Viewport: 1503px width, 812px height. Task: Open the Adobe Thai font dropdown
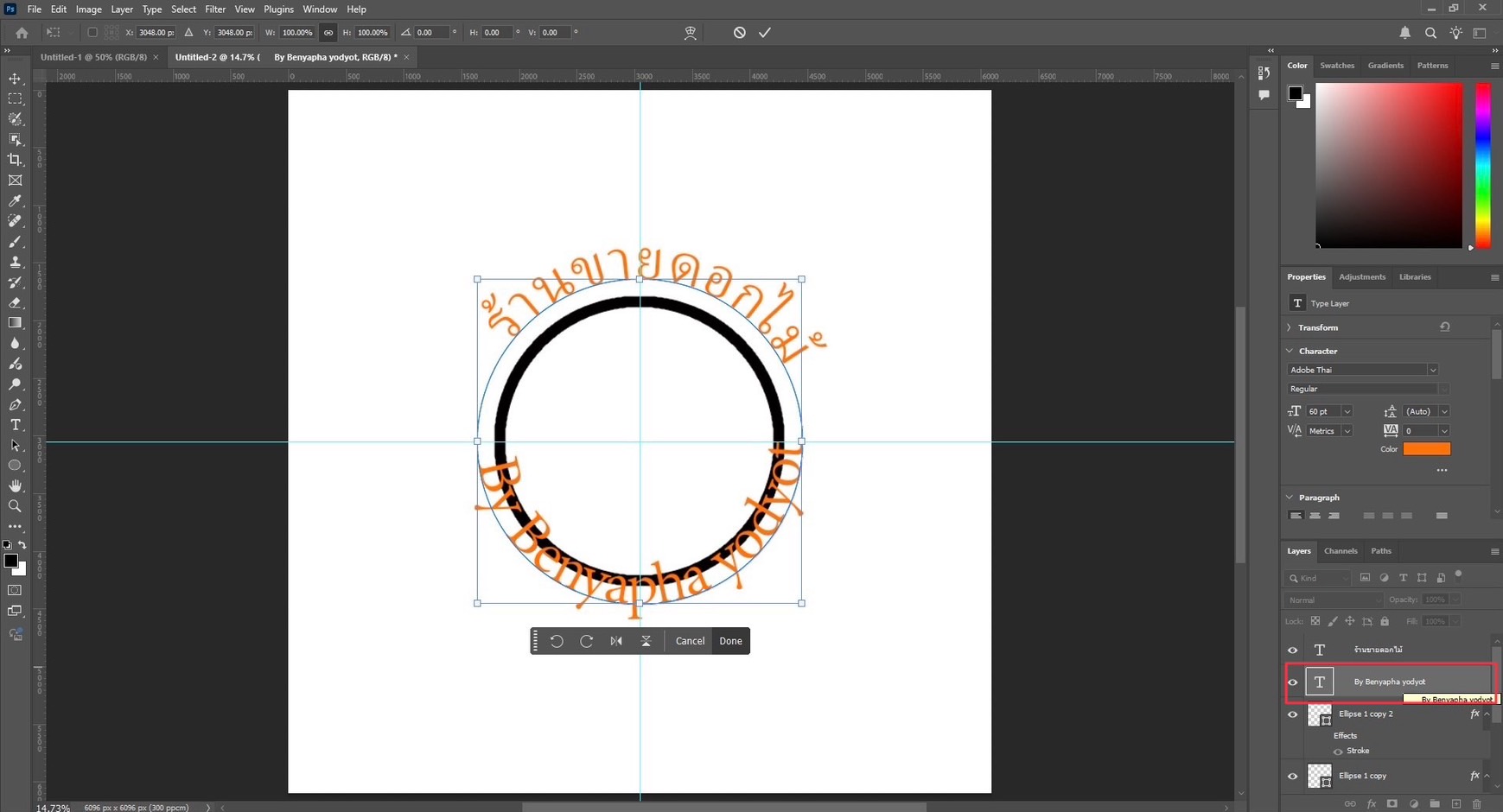pyautogui.click(x=1432, y=370)
